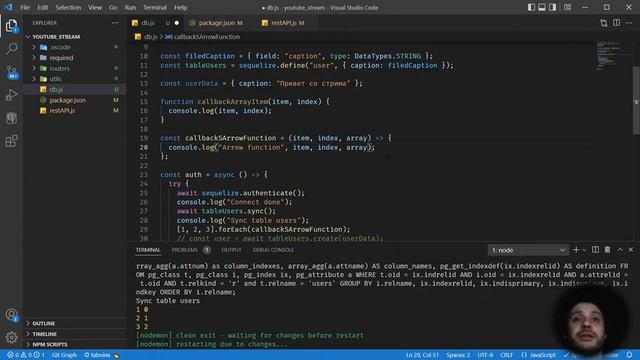This screenshot has height=360, width=640.
Task: Click the editor minimap preview
Action: click(610, 56)
